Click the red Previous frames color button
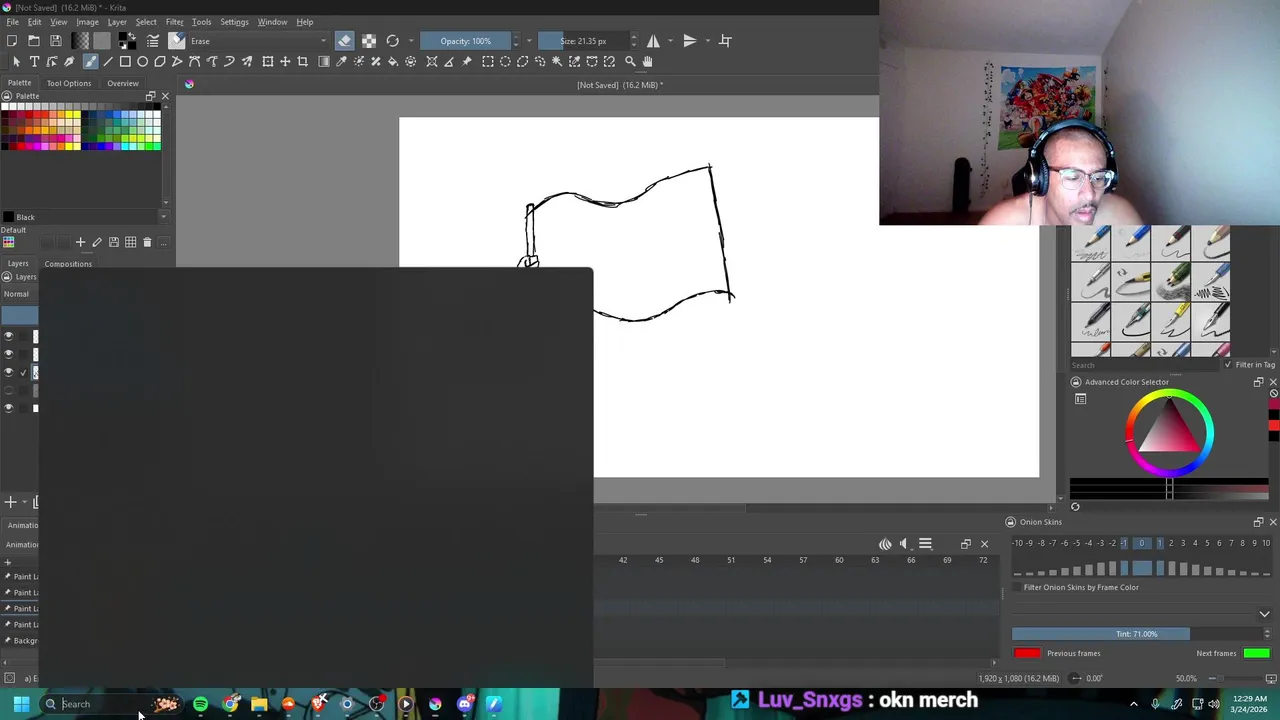The height and width of the screenshot is (720, 1280). tap(1027, 653)
